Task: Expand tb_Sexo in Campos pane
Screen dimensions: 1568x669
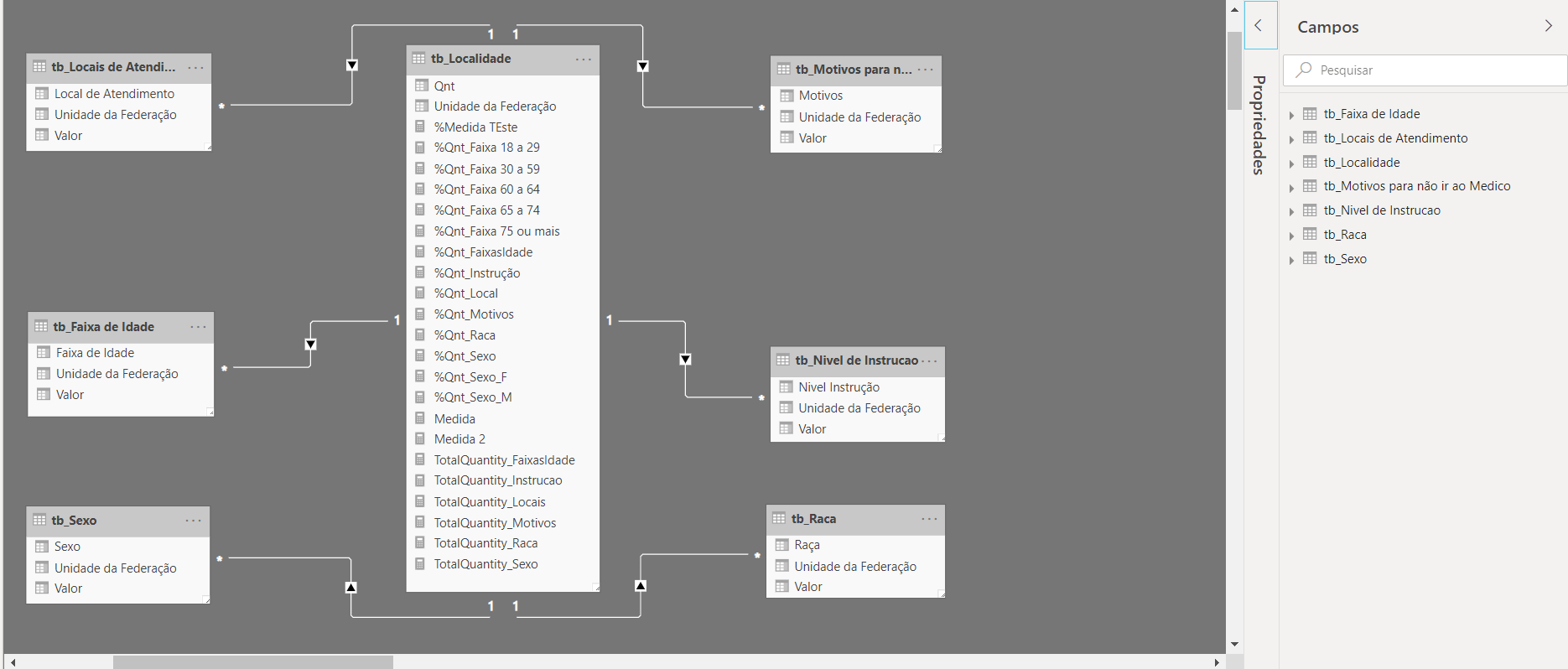Action: coord(1291,260)
